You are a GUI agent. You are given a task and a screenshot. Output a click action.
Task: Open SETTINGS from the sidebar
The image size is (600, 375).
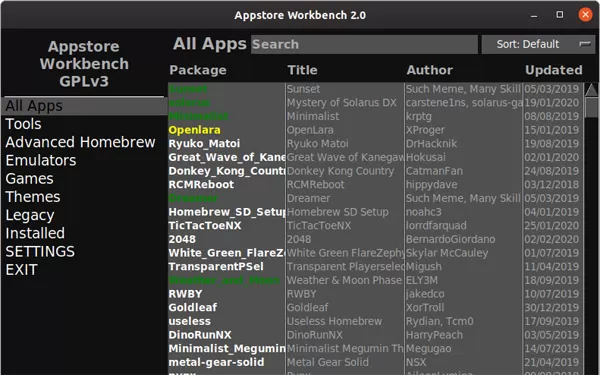pyautogui.click(x=40, y=252)
